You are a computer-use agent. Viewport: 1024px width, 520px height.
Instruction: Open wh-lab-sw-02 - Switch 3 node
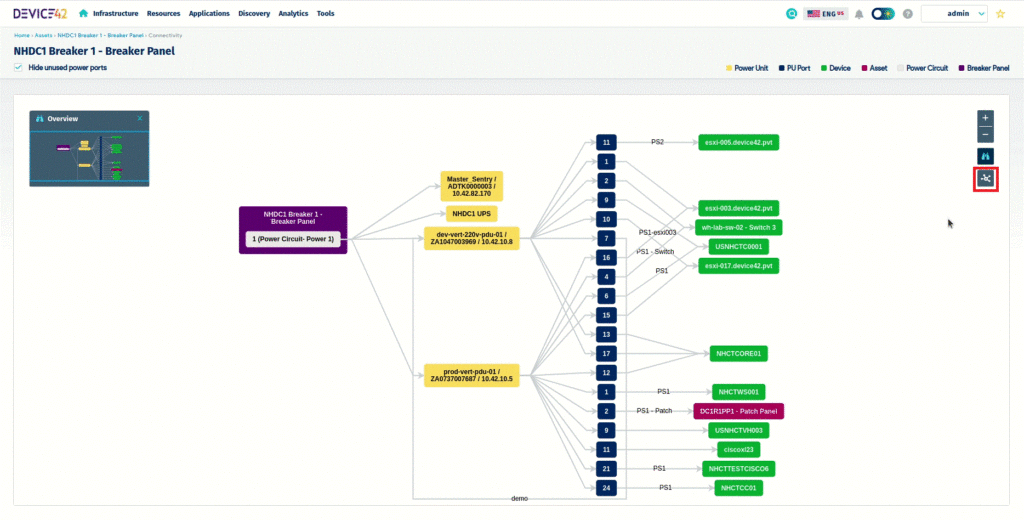(739, 227)
